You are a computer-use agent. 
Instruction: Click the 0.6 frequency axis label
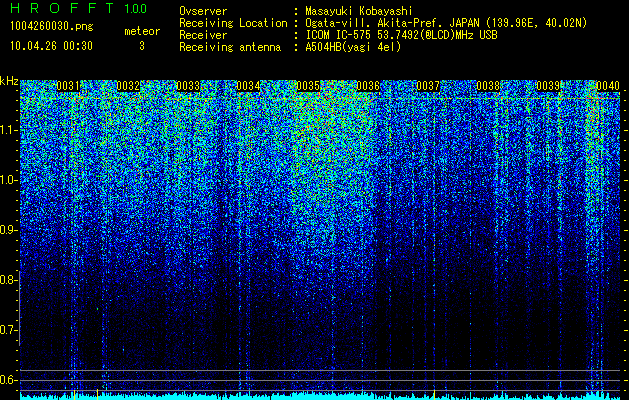9,380
